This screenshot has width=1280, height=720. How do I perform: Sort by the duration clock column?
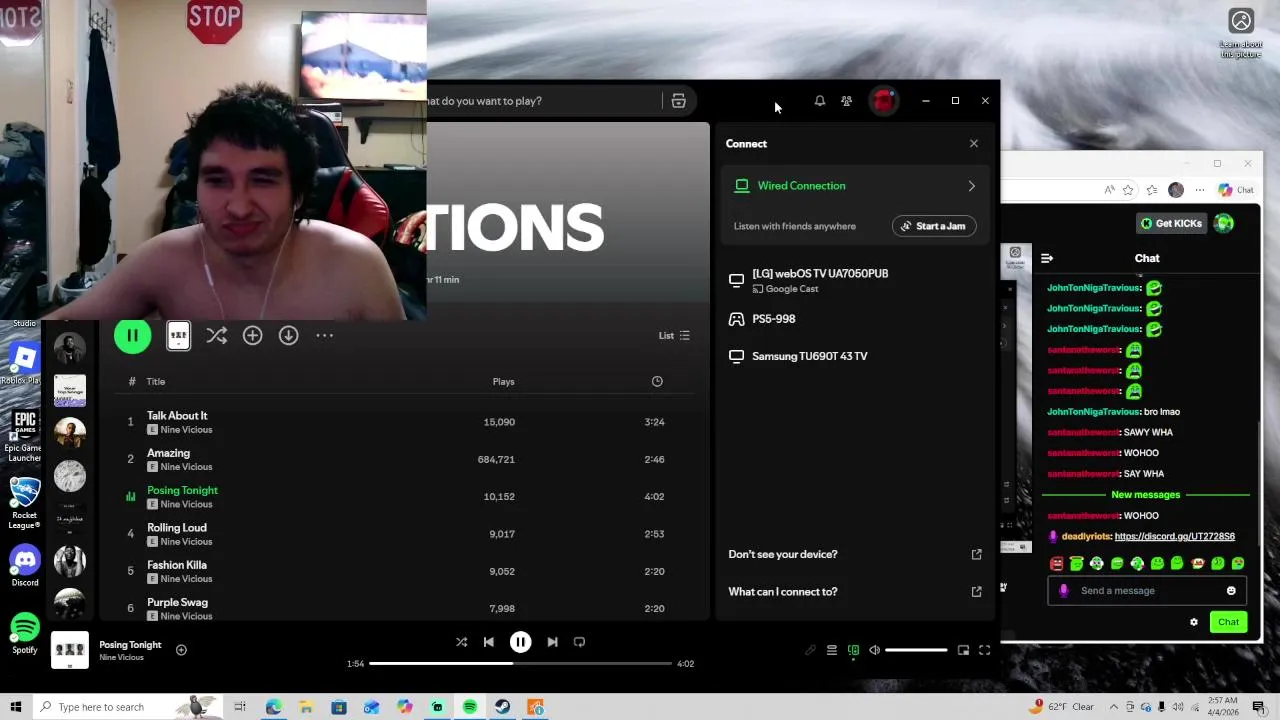(657, 381)
